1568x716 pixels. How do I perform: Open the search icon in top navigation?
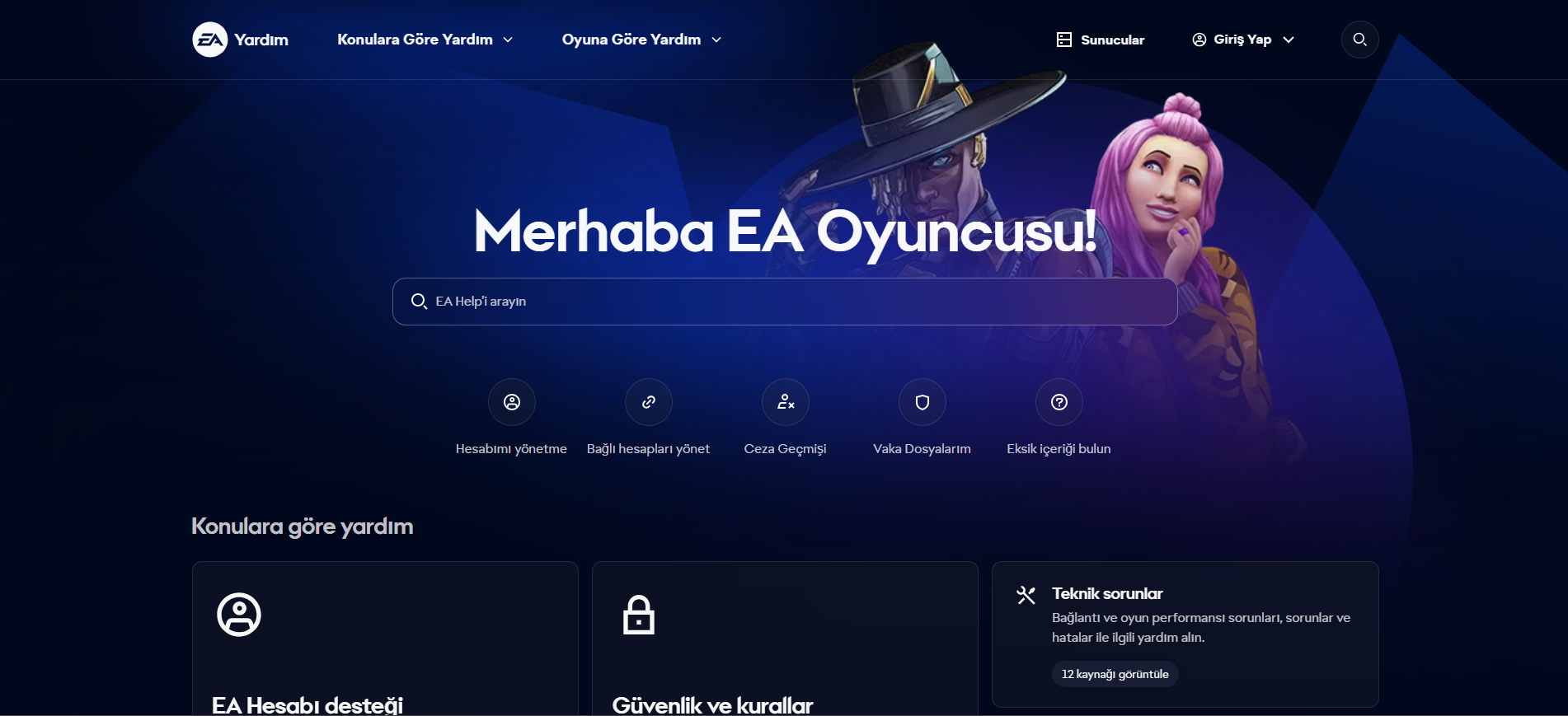[1360, 40]
